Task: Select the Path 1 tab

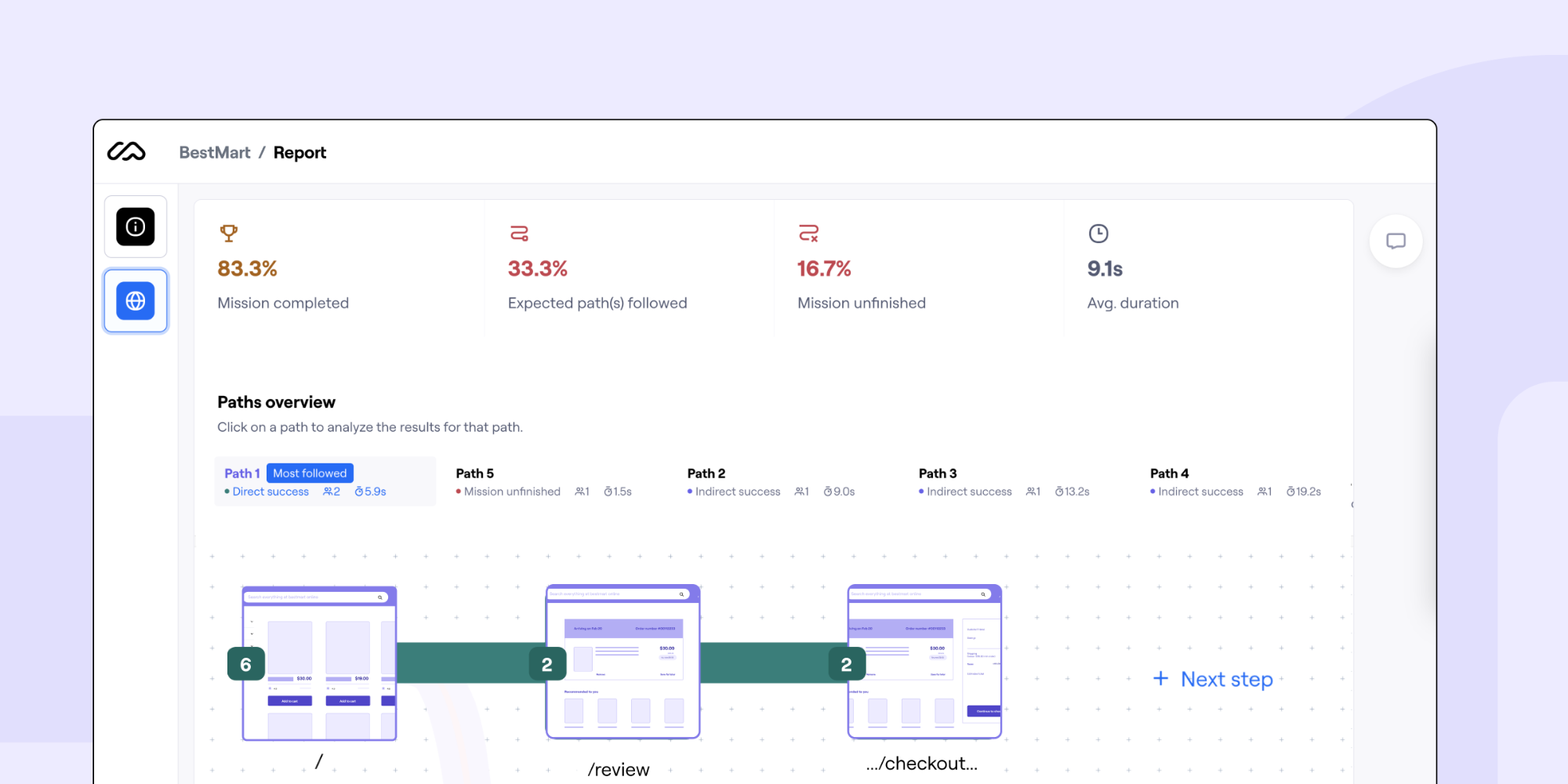Action: click(x=325, y=481)
